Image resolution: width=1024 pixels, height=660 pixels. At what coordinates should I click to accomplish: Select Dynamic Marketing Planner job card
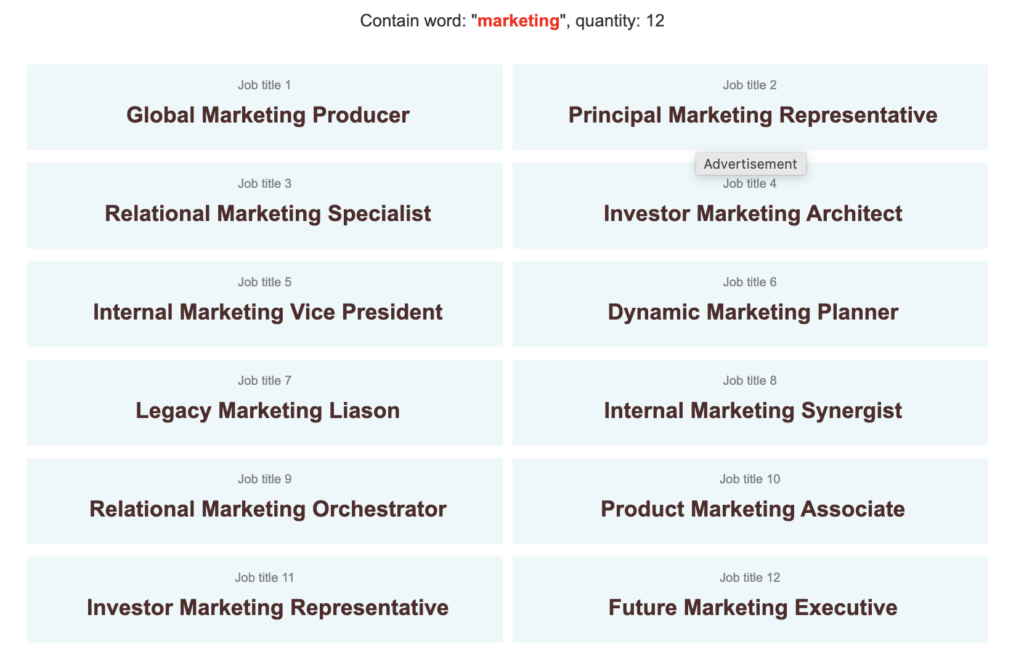pos(750,304)
